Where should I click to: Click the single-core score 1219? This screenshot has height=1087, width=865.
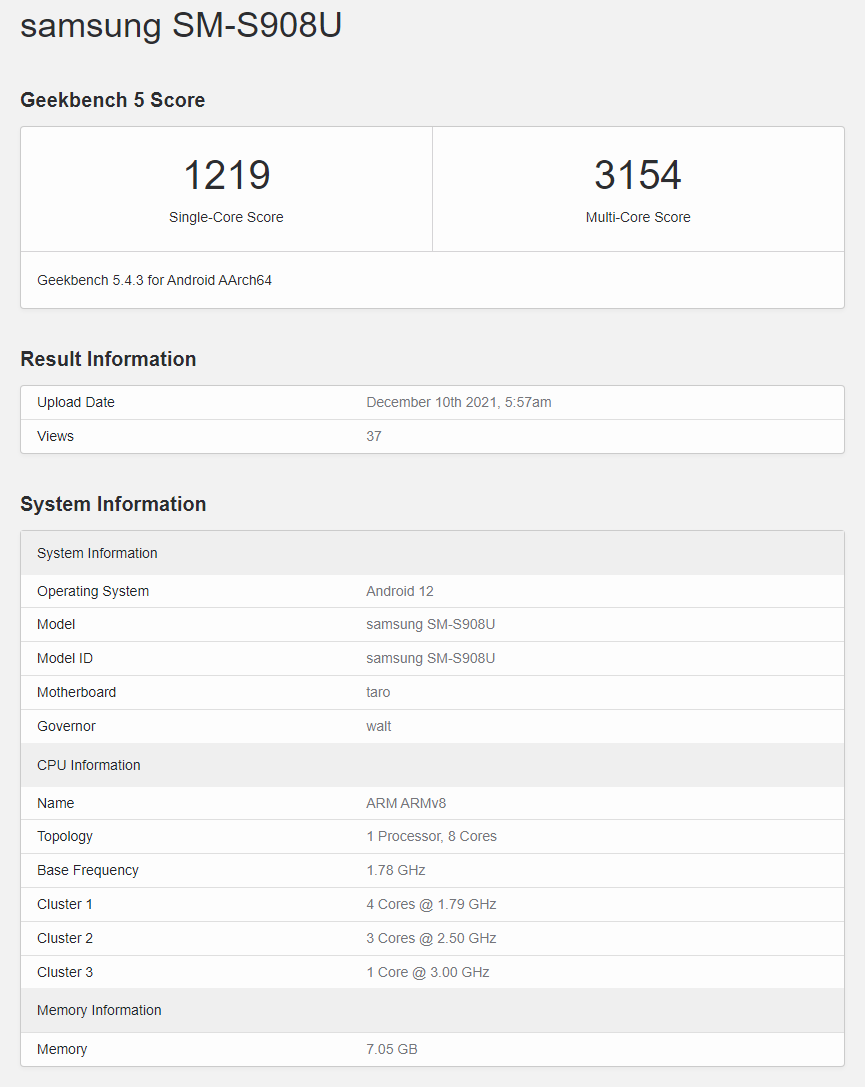226,176
